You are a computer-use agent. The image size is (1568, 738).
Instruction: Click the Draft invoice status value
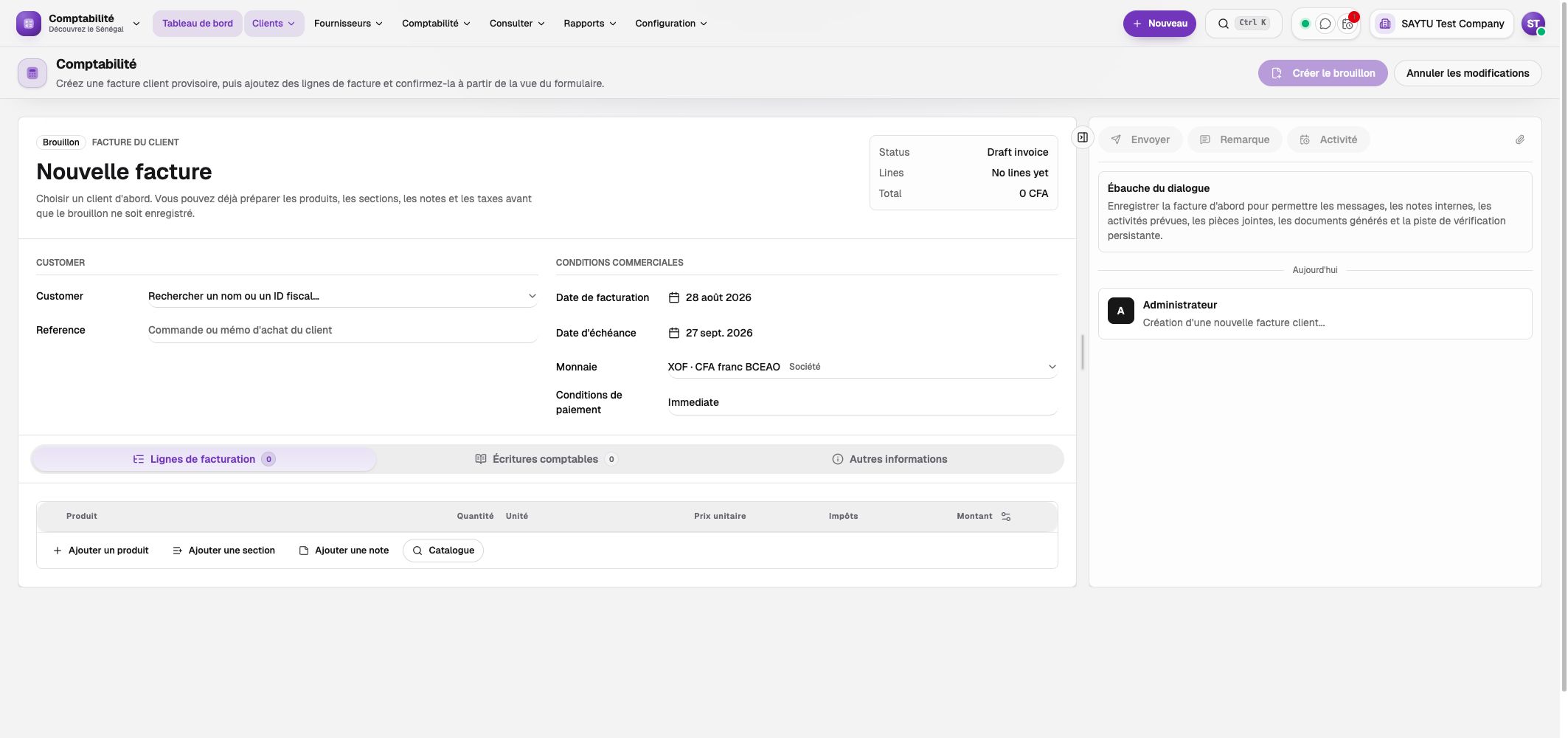1018,152
